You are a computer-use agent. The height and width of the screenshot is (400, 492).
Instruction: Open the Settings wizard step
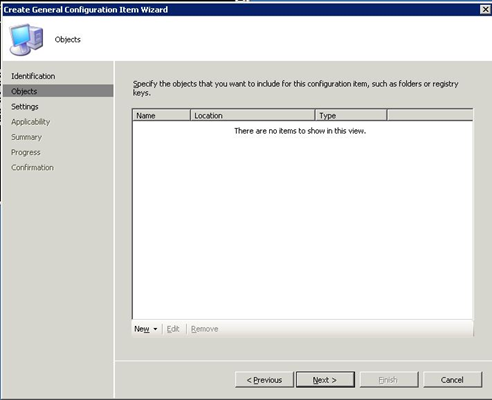pyautogui.click(x=25, y=107)
